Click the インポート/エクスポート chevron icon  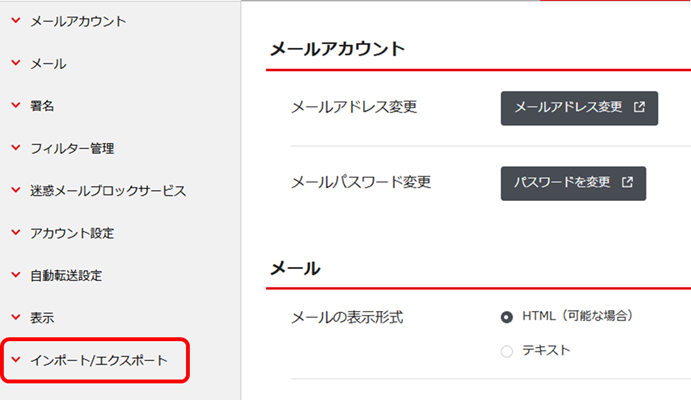pyautogui.click(x=15, y=360)
